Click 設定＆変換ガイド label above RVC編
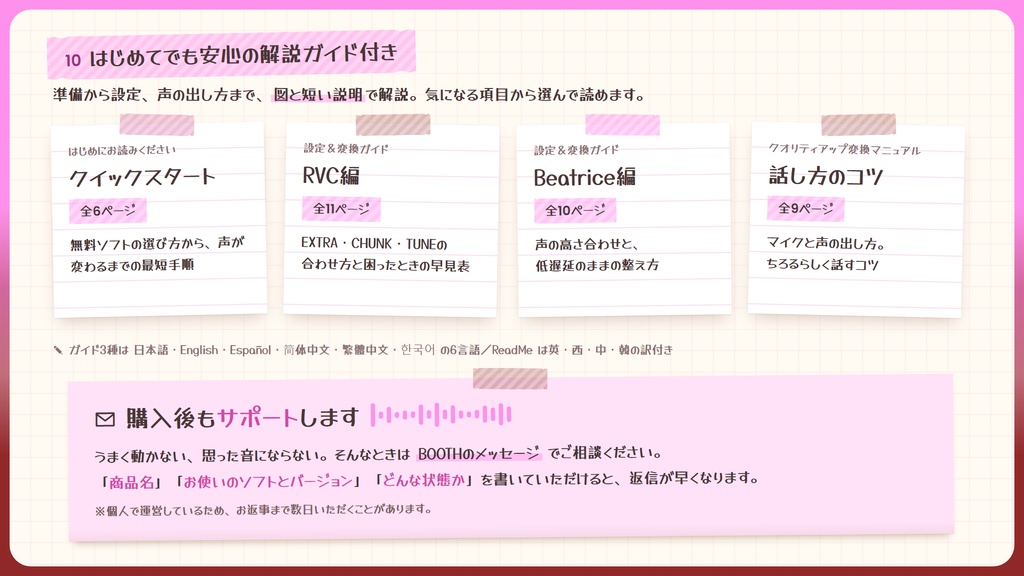Viewport: 1024px width, 576px height. 345,149
